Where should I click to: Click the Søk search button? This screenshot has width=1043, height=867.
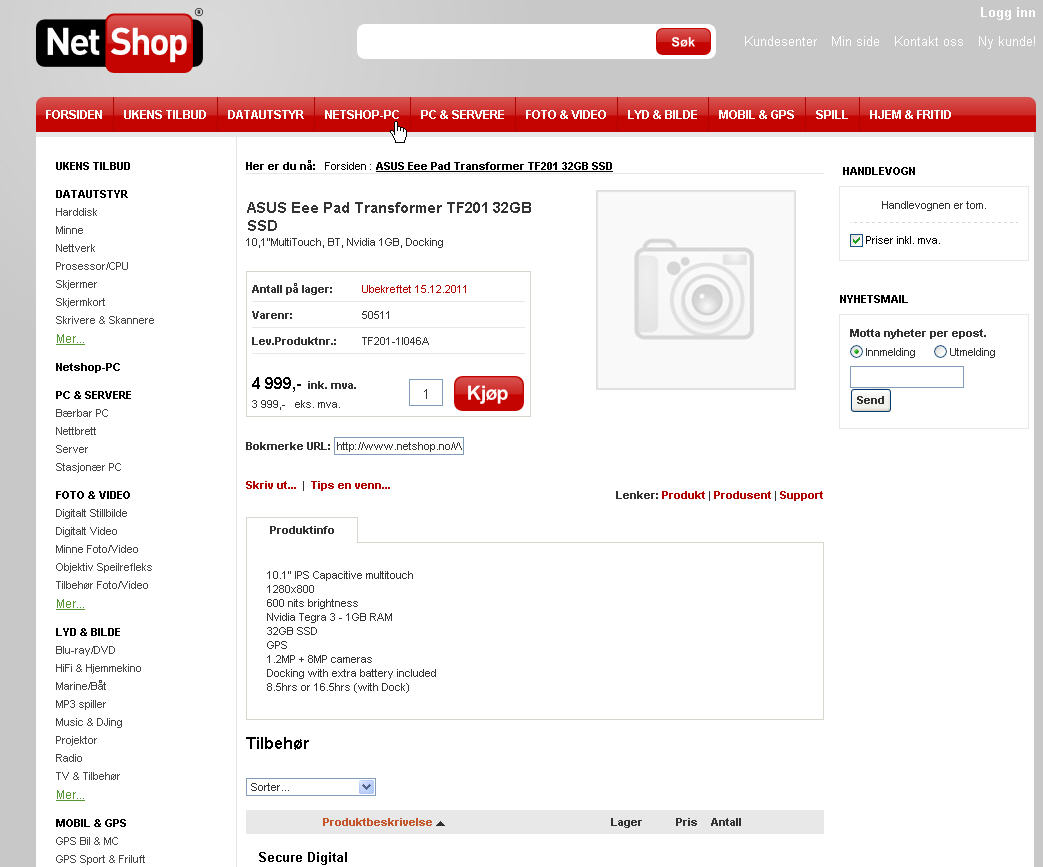click(683, 42)
